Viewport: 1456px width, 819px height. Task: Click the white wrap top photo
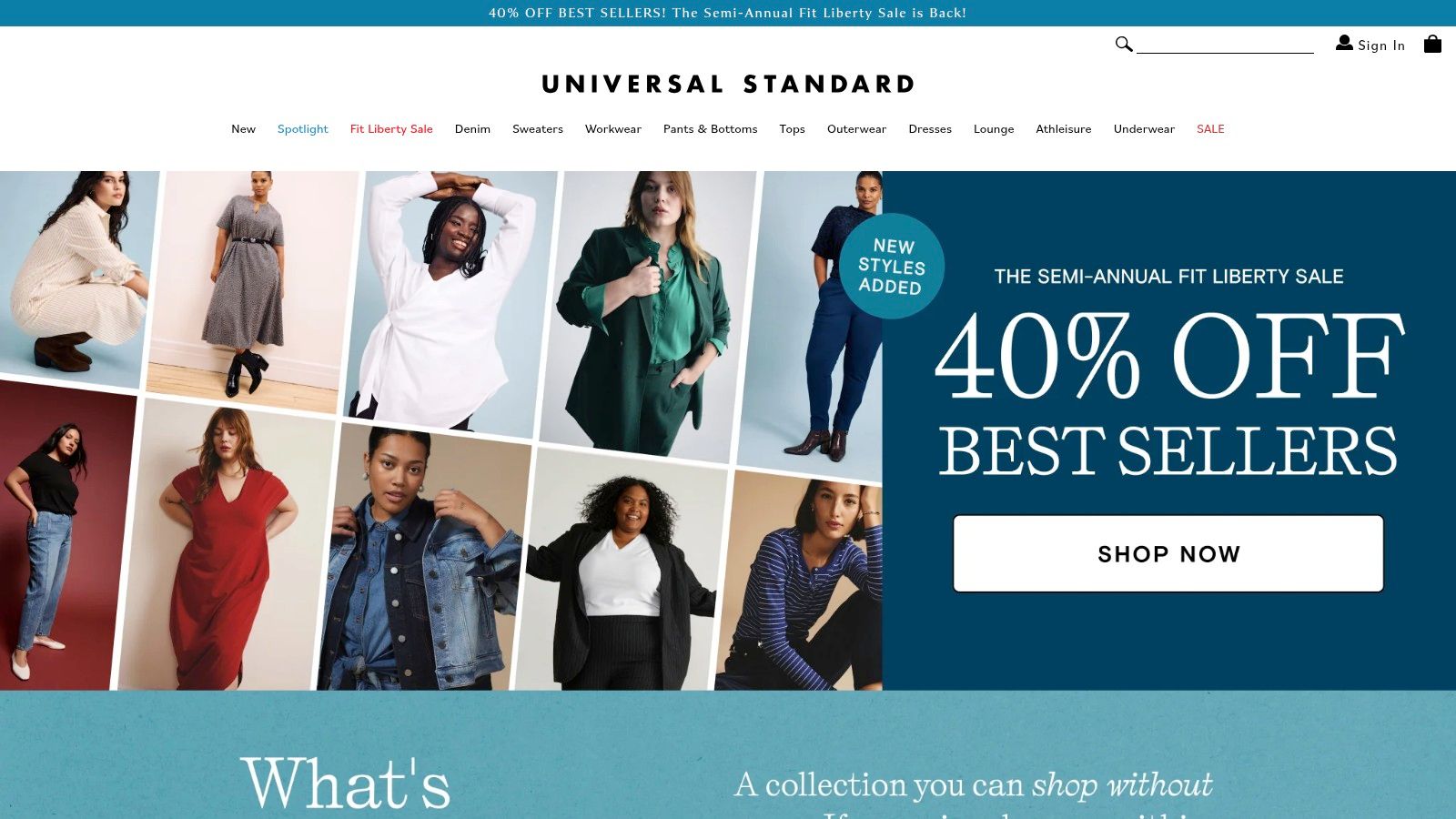450,300
